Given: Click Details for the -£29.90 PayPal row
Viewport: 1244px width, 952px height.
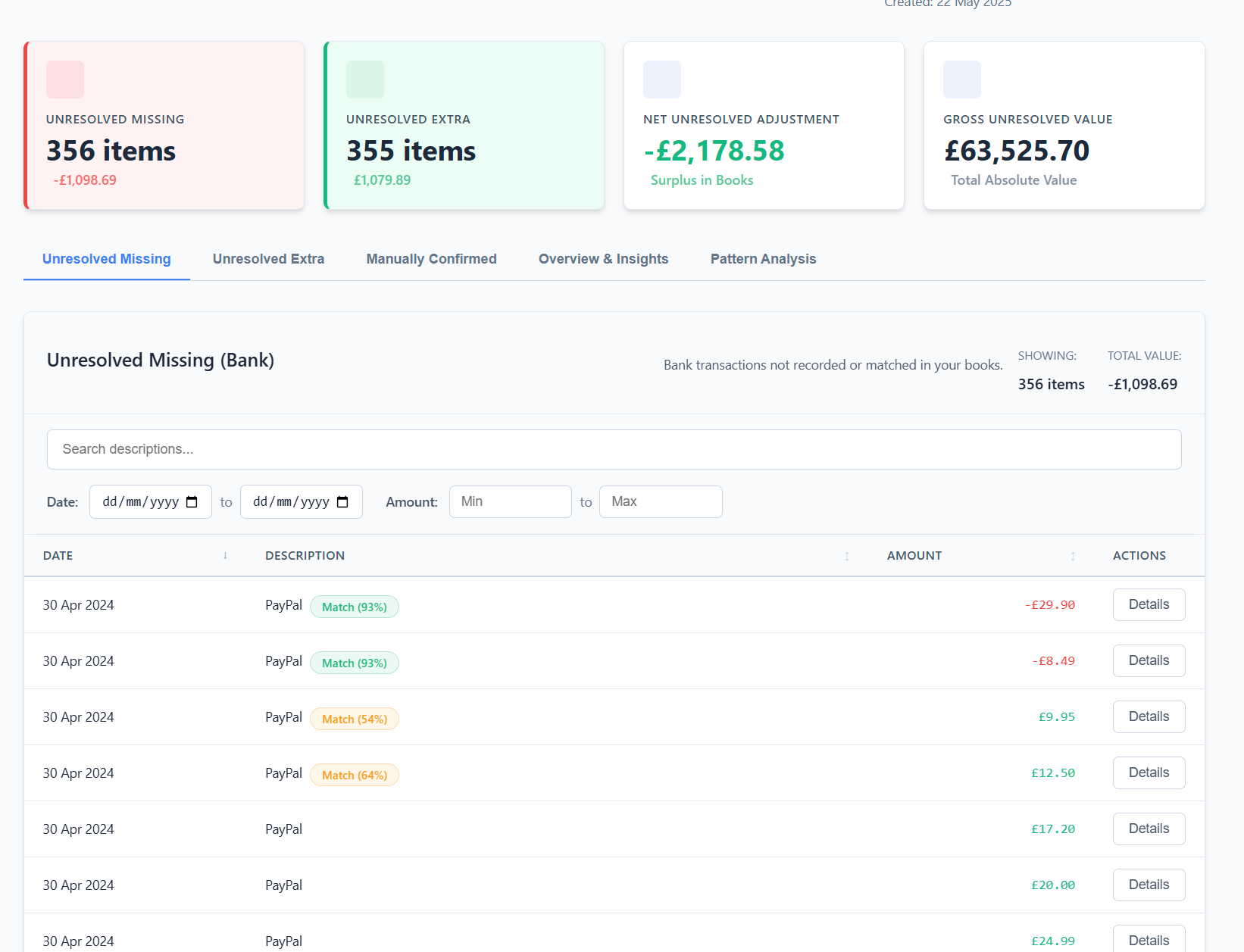Looking at the screenshot, I should 1149,604.
